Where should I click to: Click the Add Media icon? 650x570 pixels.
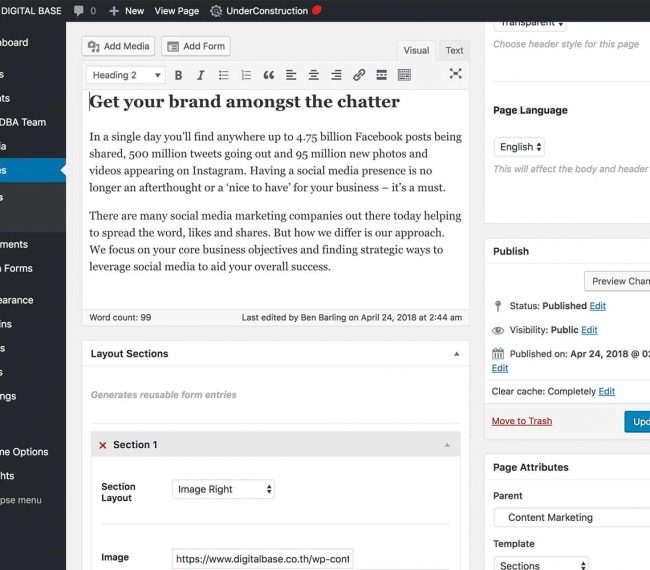click(94, 46)
